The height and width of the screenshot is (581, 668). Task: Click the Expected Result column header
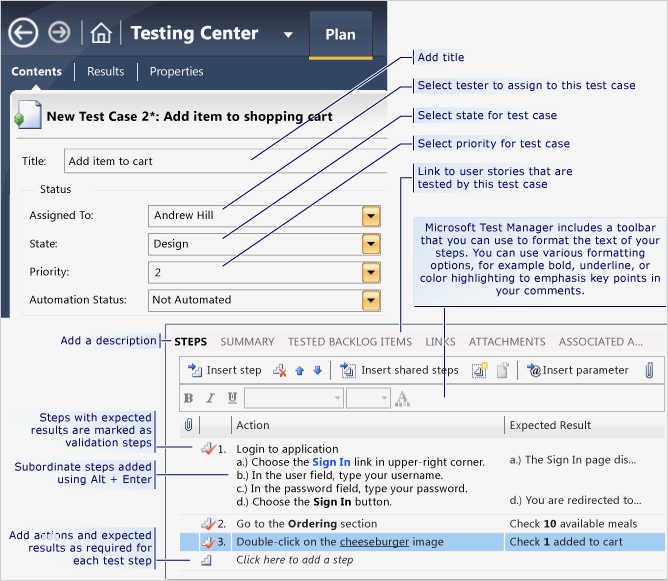point(550,425)
